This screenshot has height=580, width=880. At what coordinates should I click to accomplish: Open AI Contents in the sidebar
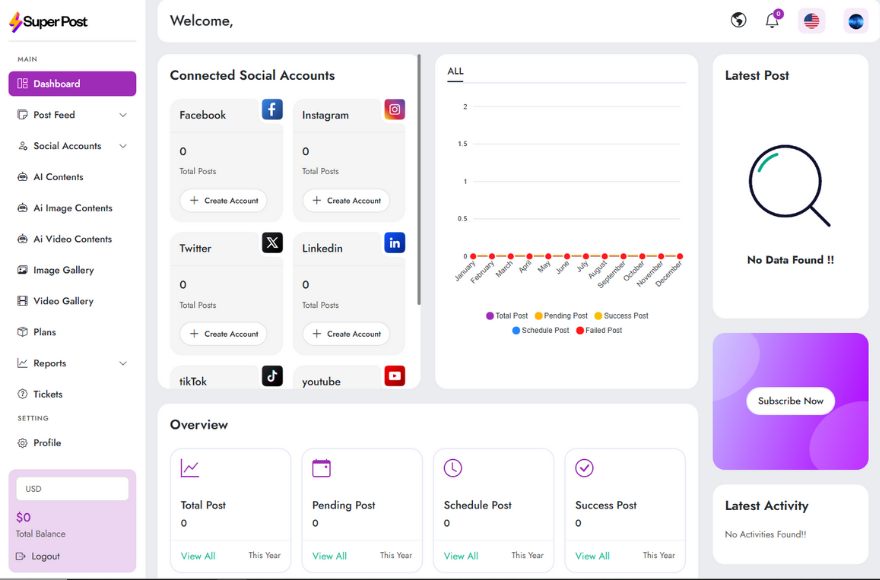58,177
